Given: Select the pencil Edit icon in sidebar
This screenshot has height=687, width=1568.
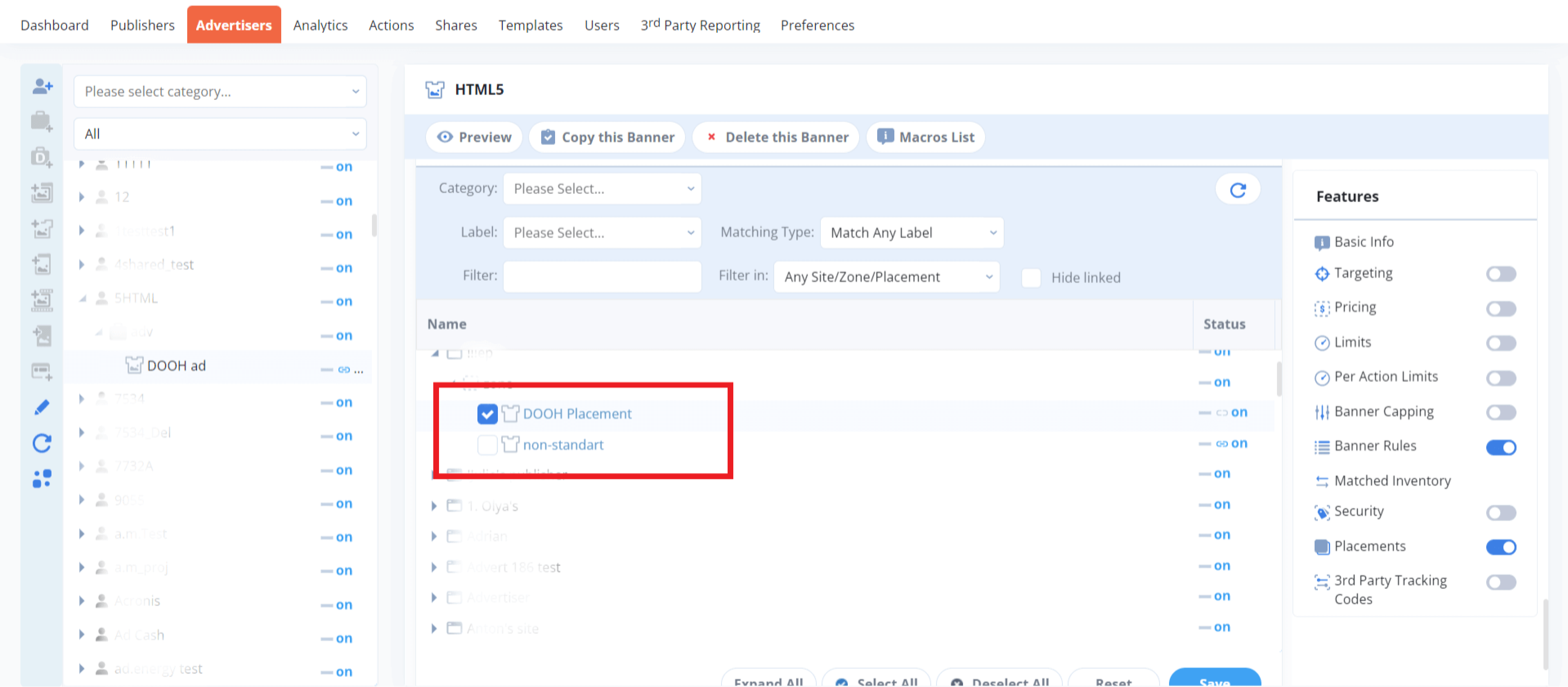Looking at the screenshot, I should 41,407.
